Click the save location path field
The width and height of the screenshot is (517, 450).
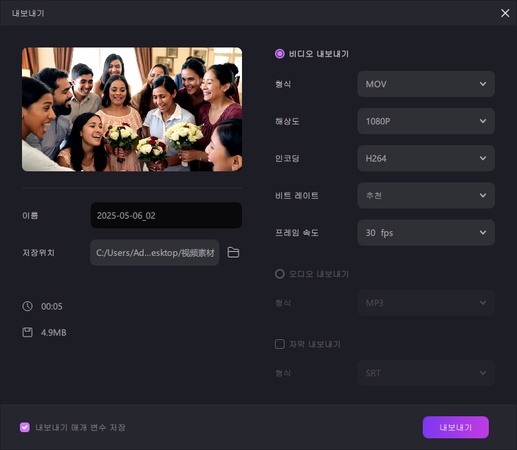[155, 253]
